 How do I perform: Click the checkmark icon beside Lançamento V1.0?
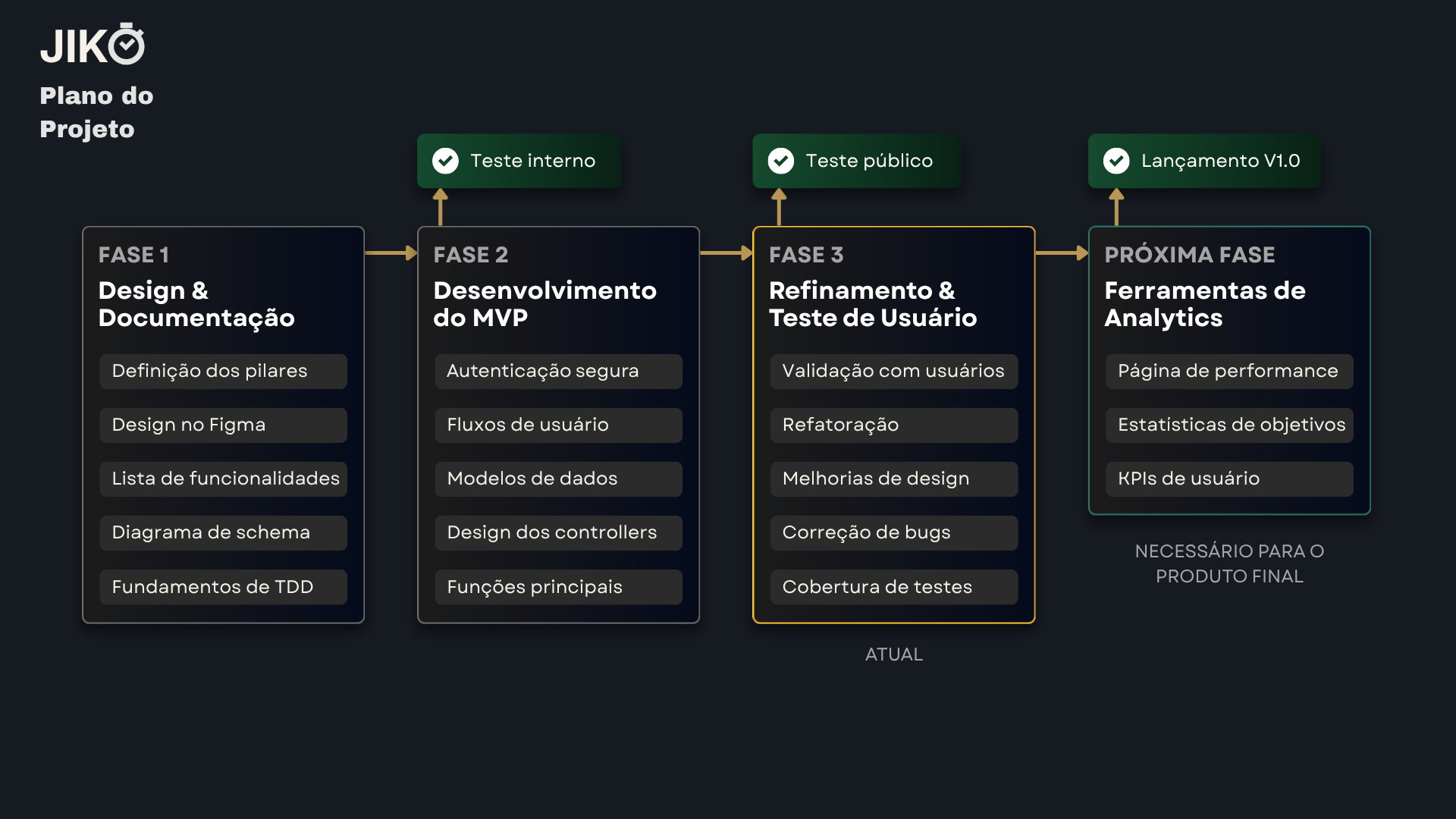click(1116, 161)
